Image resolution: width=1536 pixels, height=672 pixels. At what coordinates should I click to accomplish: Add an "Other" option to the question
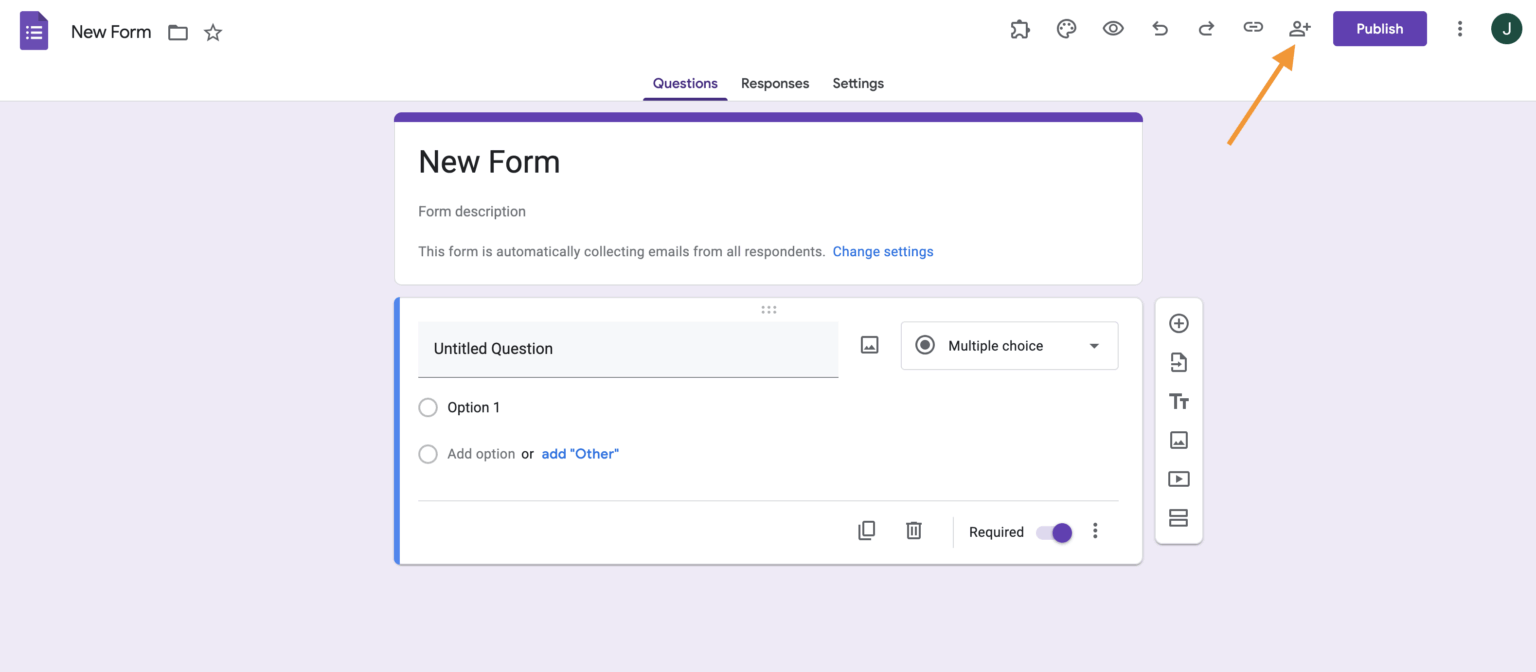coord(580,453)
